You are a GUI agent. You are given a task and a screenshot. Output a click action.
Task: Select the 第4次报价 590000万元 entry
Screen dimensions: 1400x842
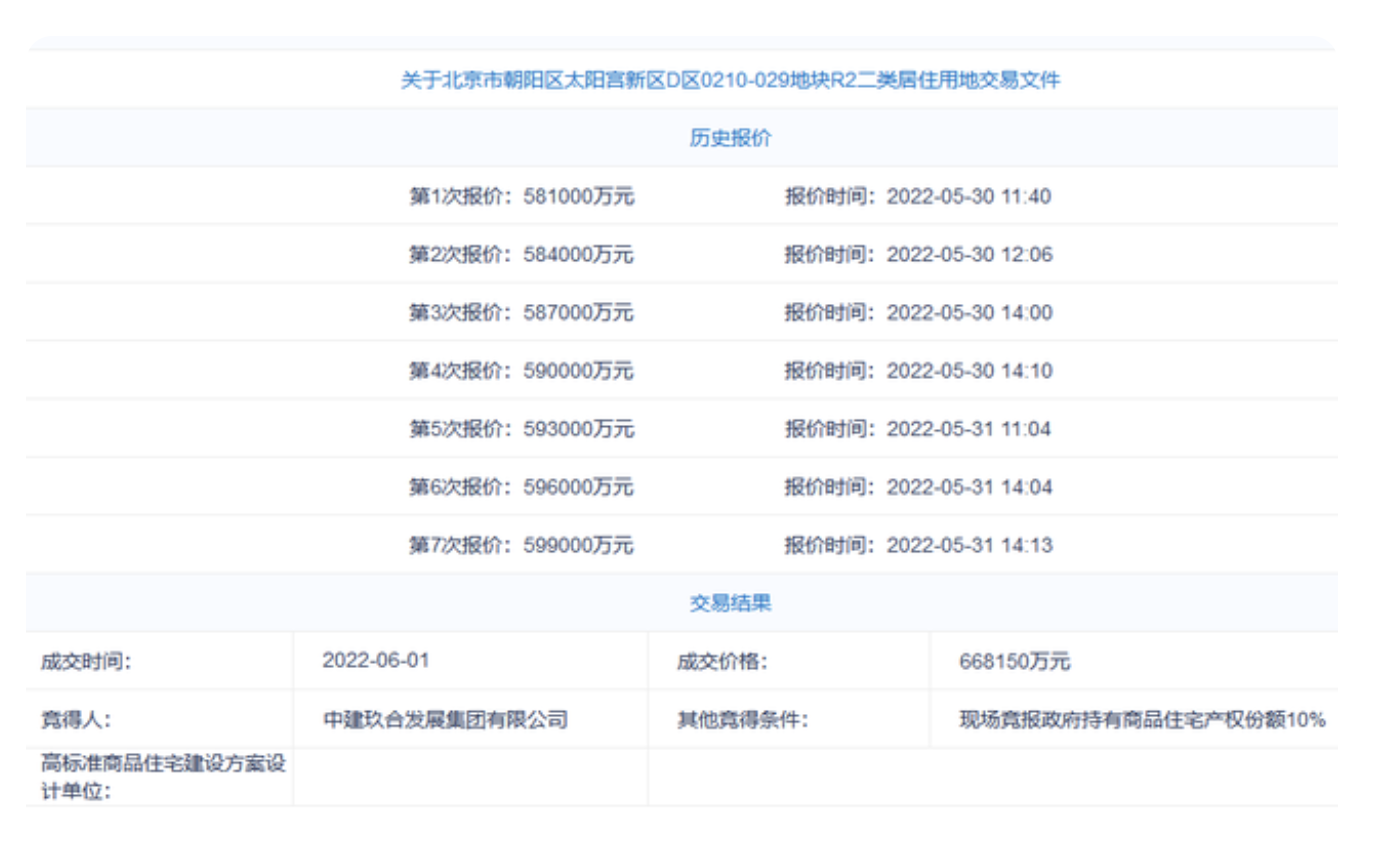[521, 371]
